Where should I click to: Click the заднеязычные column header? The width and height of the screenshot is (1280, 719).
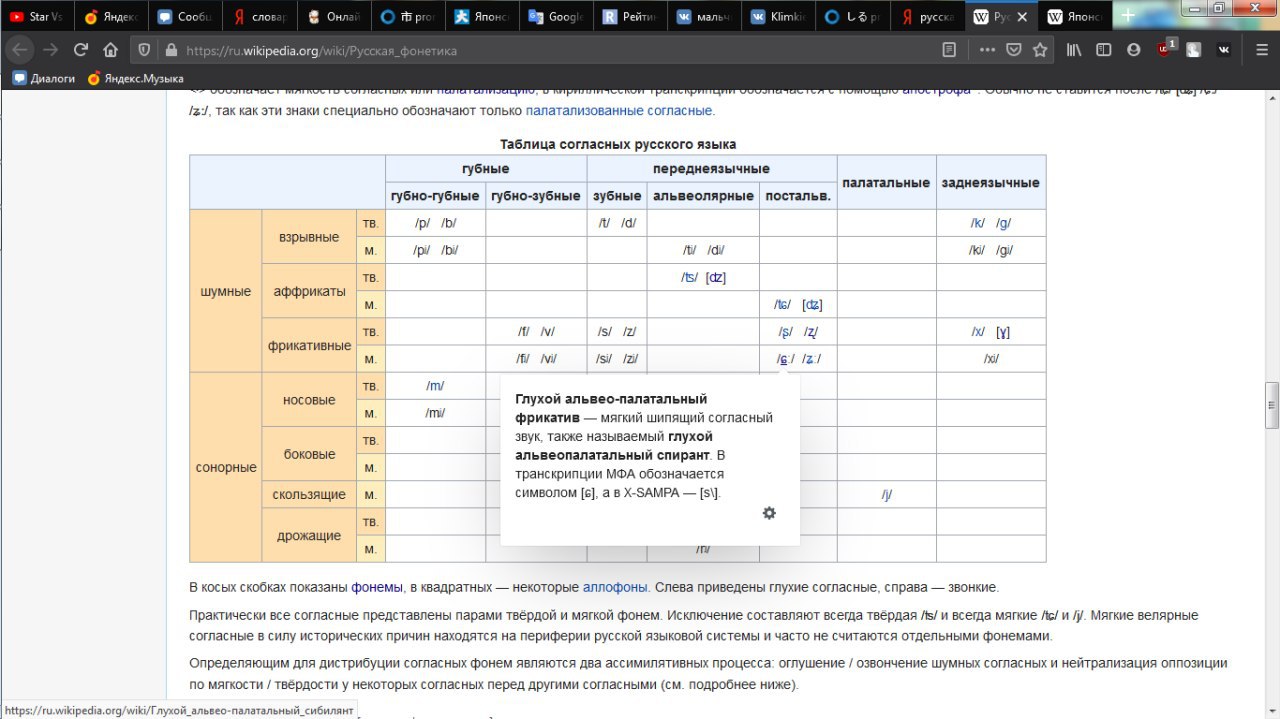[991, 182]
